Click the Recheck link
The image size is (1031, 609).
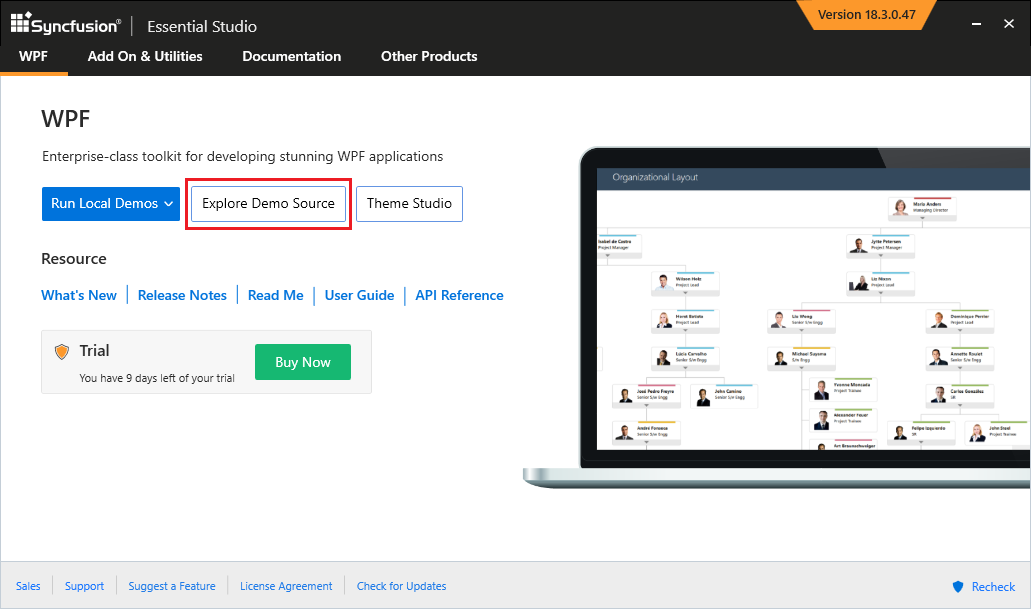pos(993,587)
